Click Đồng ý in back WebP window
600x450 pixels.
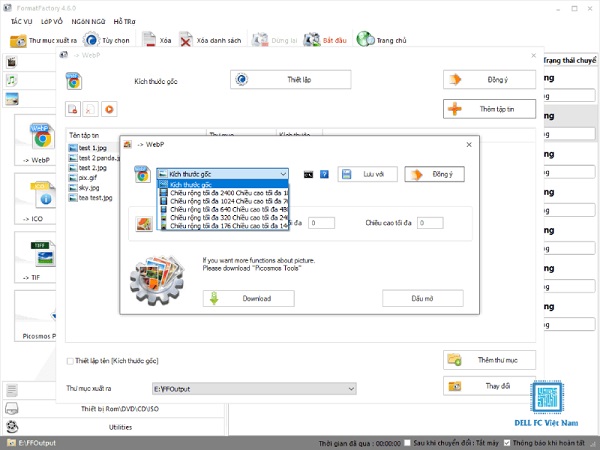[489, 80]
